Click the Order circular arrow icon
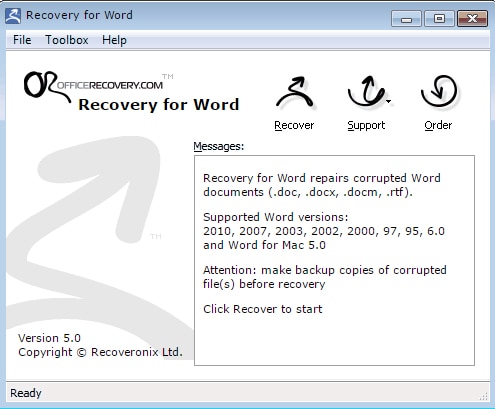 coord(439,91)
